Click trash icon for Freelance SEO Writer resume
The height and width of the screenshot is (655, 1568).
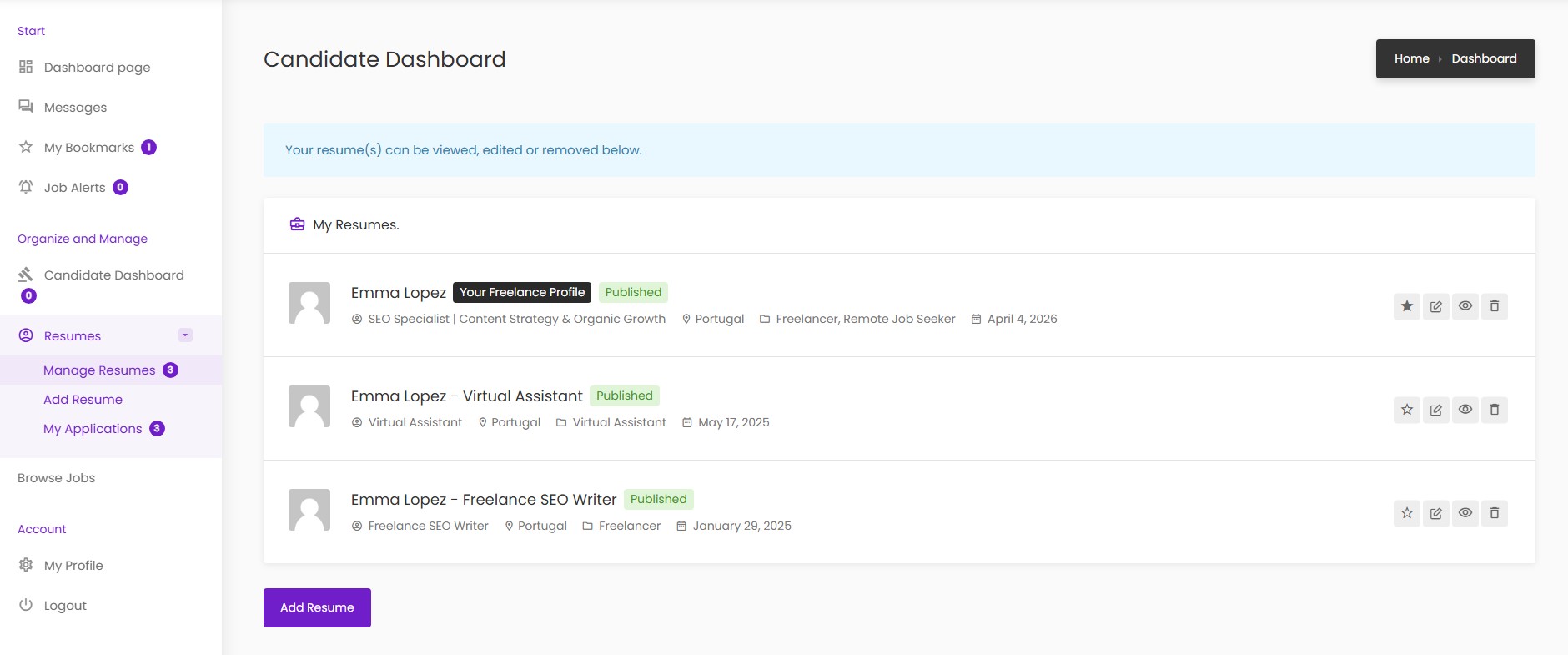1494,513
